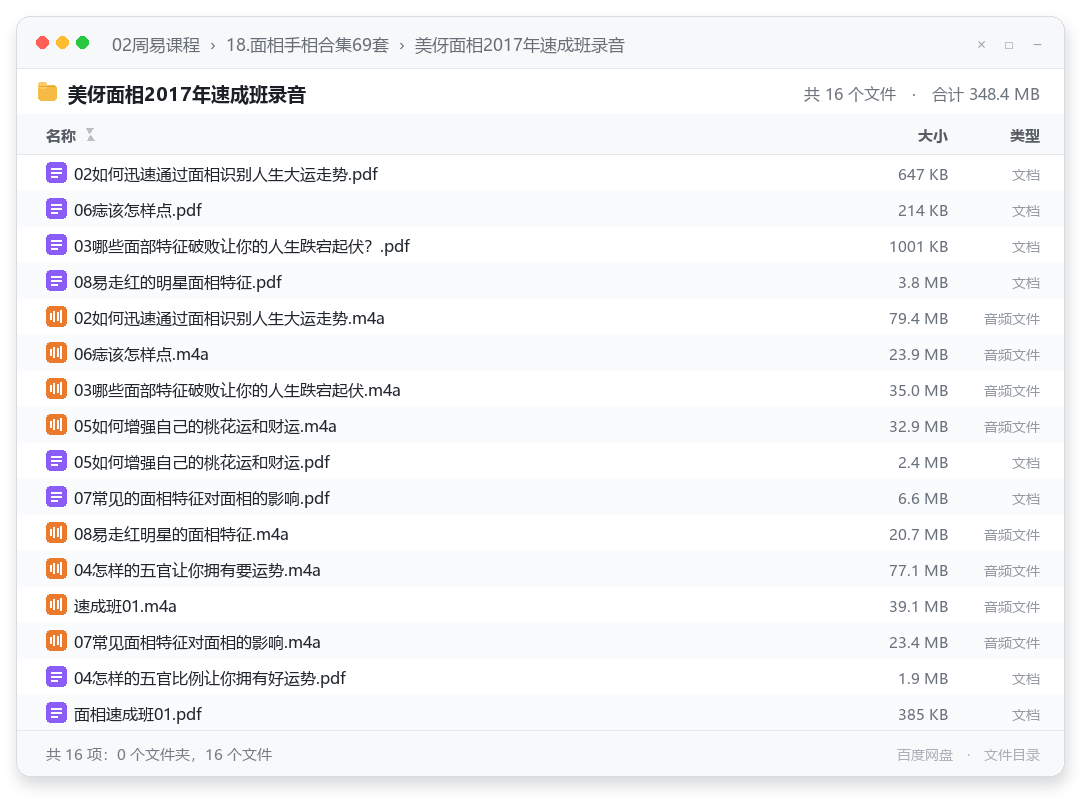Click the 77.1 MB size value
Image resolution: width=1080 pixels, height=800 pixels.
click(x=918, y=571)
